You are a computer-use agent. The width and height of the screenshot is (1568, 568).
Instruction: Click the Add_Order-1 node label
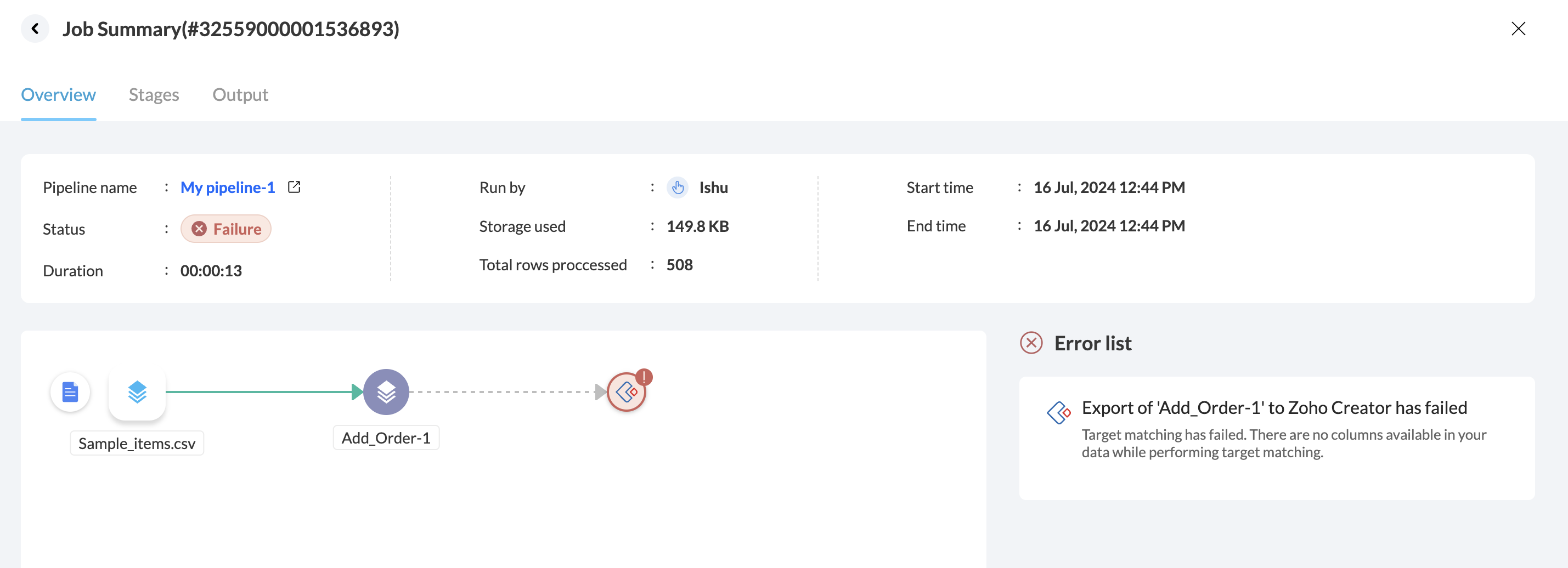point(386,438)
